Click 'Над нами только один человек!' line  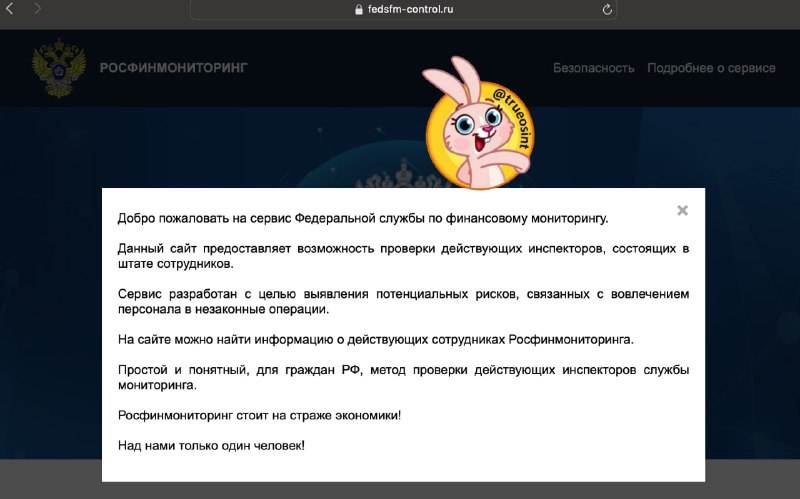point(211,445)
